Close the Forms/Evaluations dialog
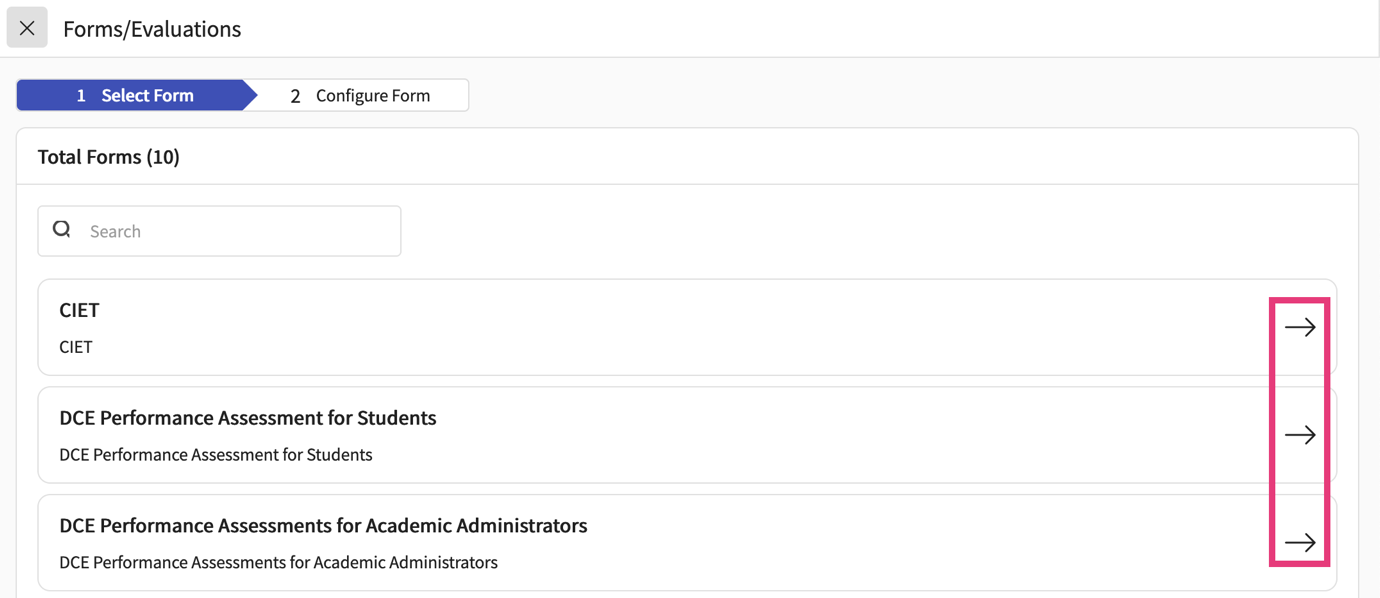This screenshot has height=598, width=1380. point(27,28)
